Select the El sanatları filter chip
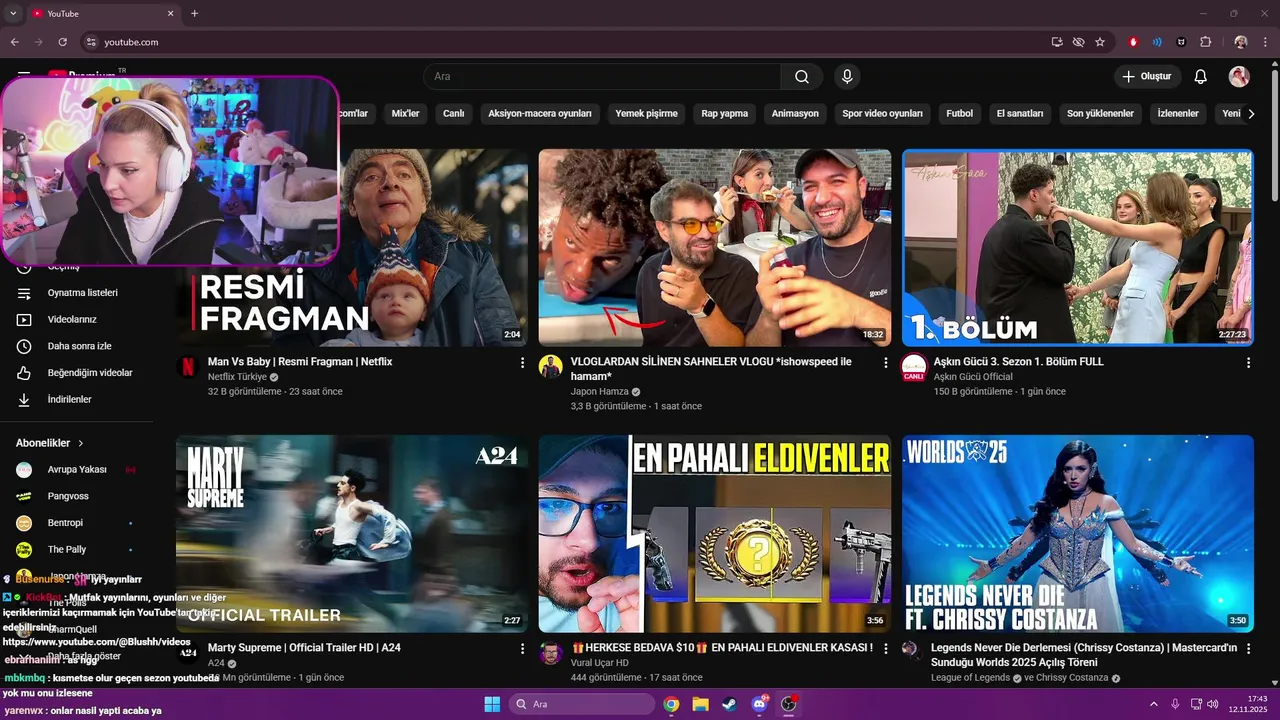1280x720 pixels. (1020, 113)
